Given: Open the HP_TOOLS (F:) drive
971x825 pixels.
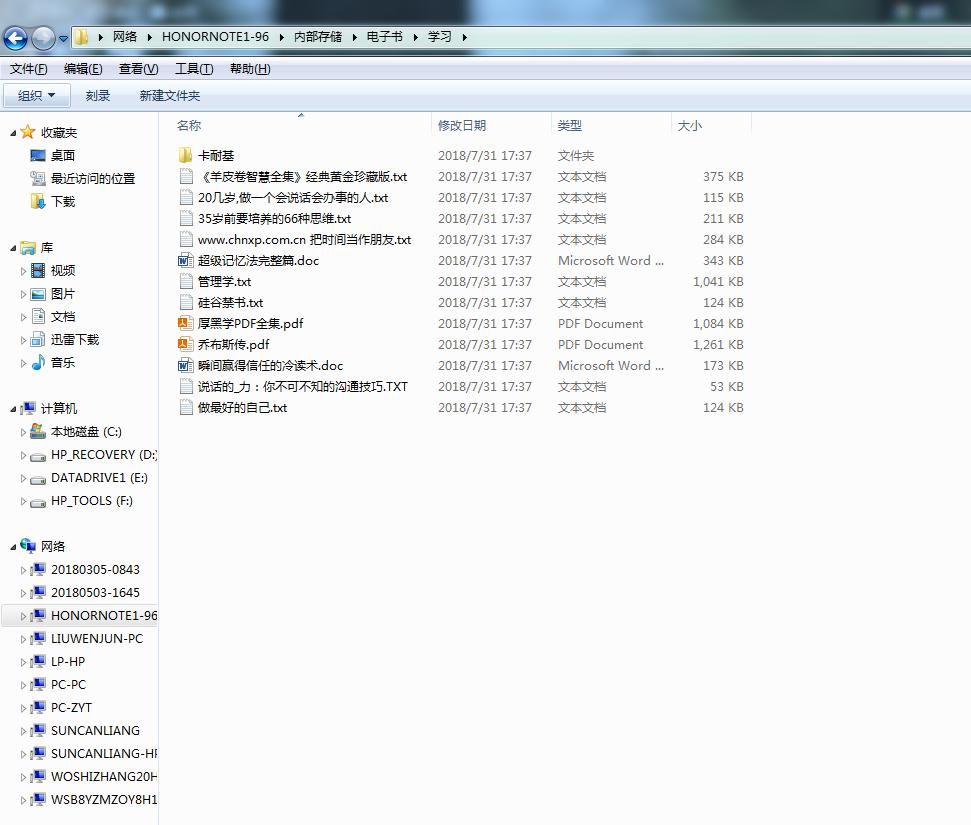Looking at the screenshot, I should coord(92,500).
